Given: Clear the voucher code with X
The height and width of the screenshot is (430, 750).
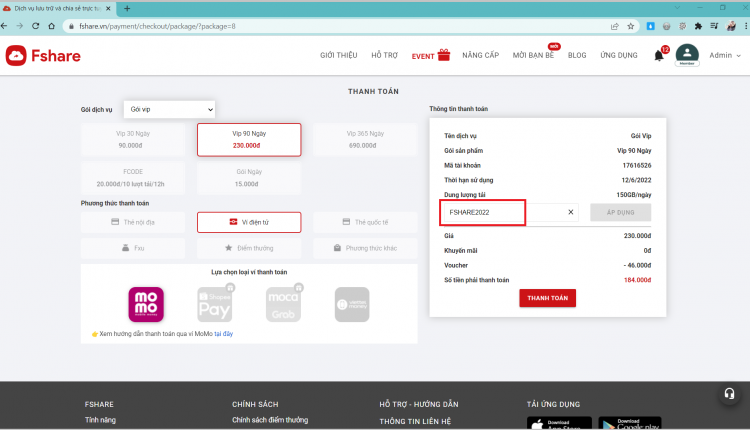Looking at the screenshot, I should [571, 212].
